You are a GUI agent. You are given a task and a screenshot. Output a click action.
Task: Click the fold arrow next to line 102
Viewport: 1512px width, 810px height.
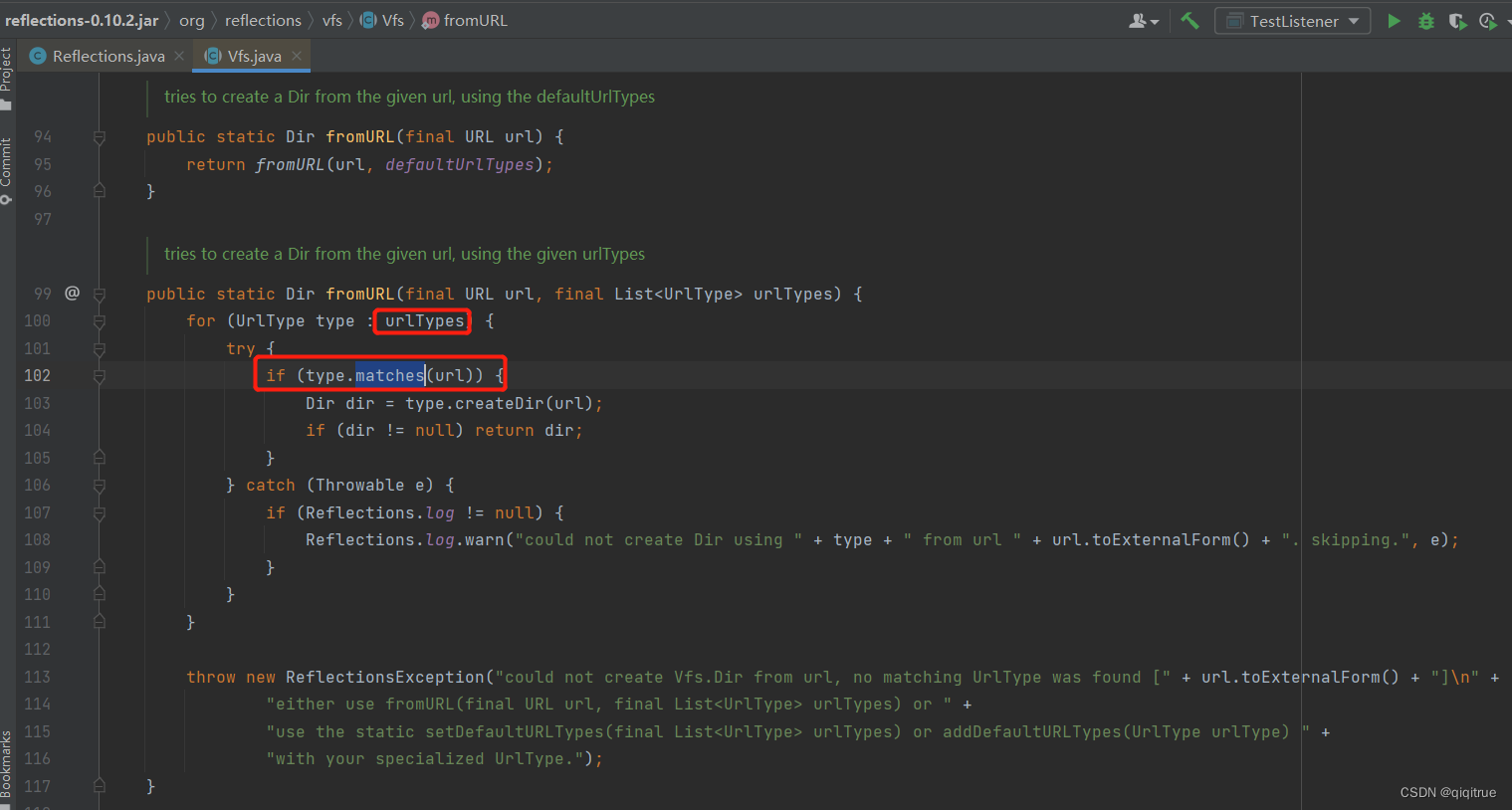[x=99, y=375]
